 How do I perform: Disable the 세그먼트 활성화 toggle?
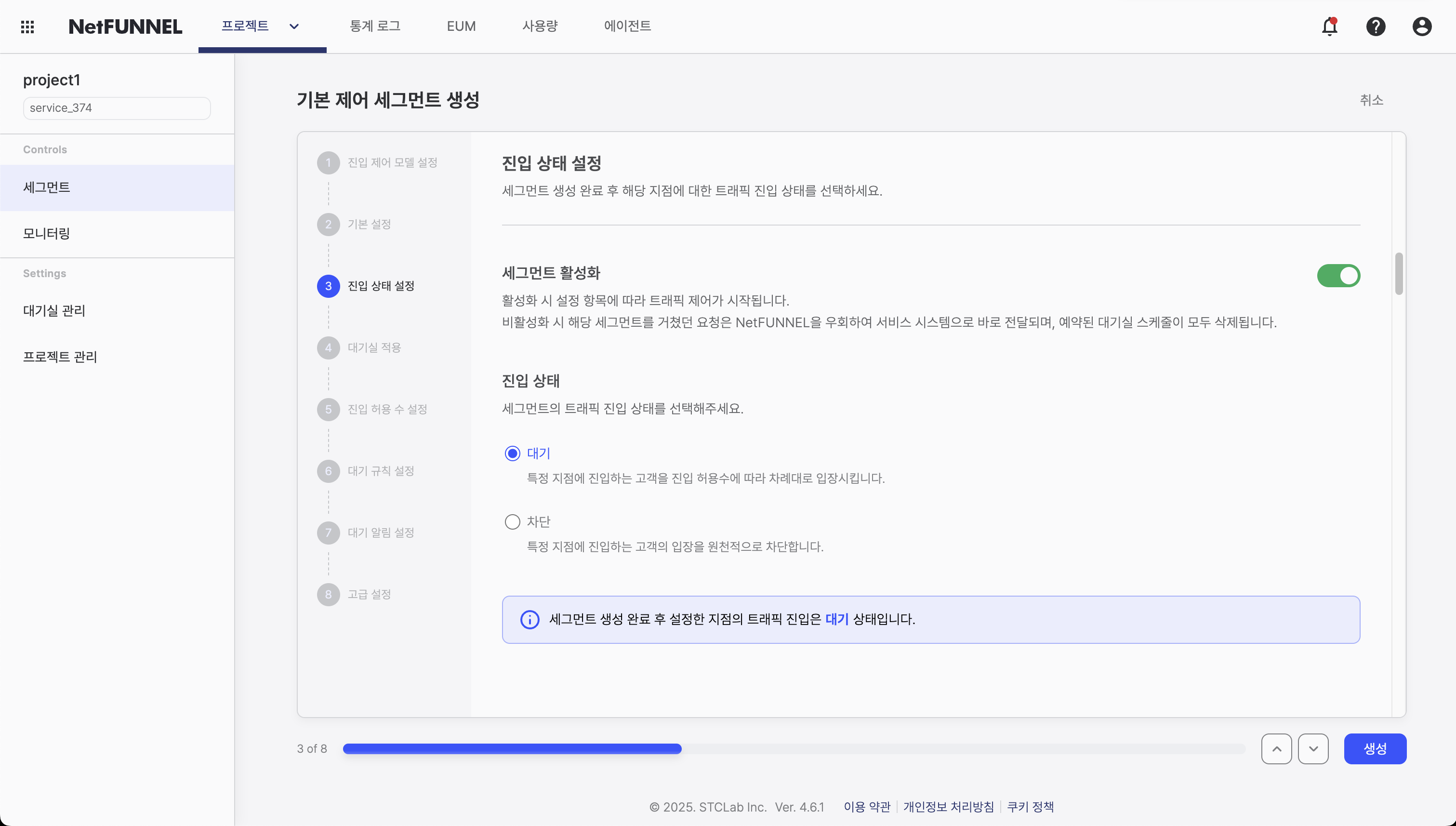coord(1338,276)
